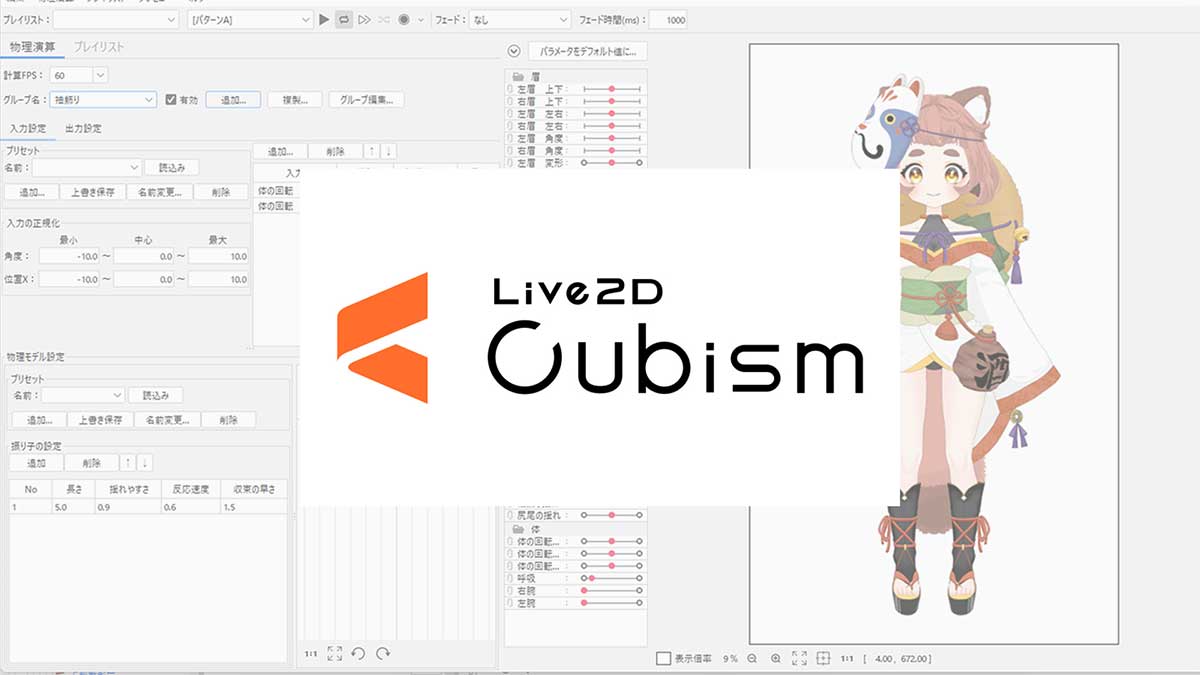Open the フェード dropdown showing なし

520,20
